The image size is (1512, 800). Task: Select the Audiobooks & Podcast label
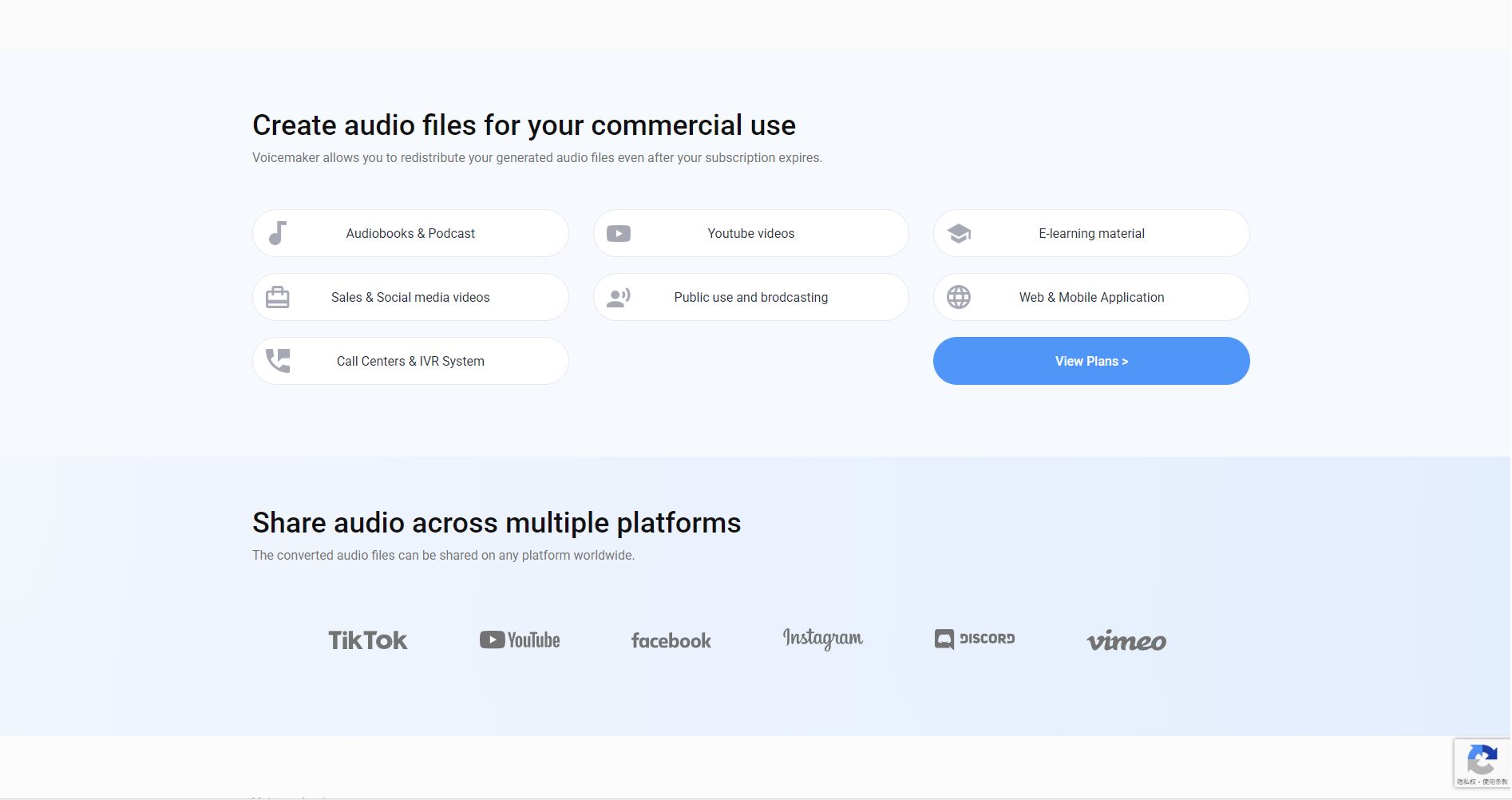click(x=410, y=233)
